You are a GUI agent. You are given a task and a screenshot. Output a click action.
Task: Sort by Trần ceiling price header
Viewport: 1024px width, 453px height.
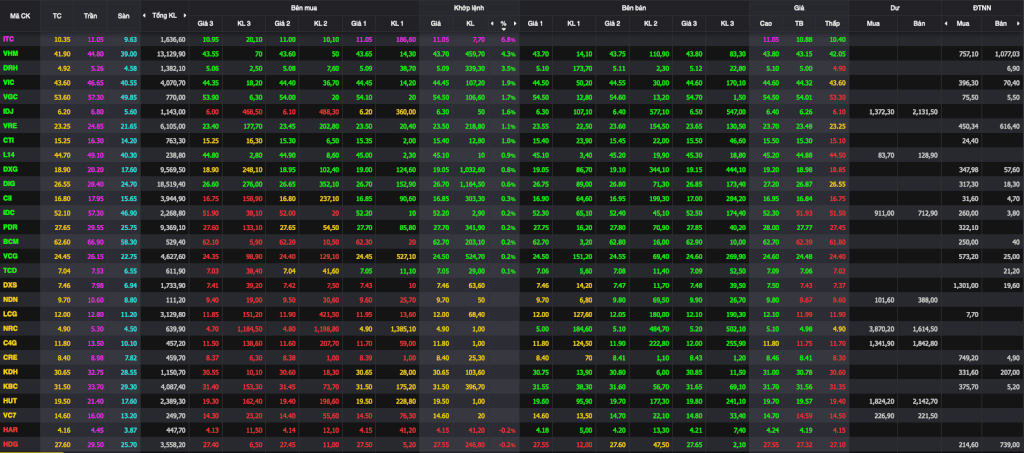coord(91,15)
